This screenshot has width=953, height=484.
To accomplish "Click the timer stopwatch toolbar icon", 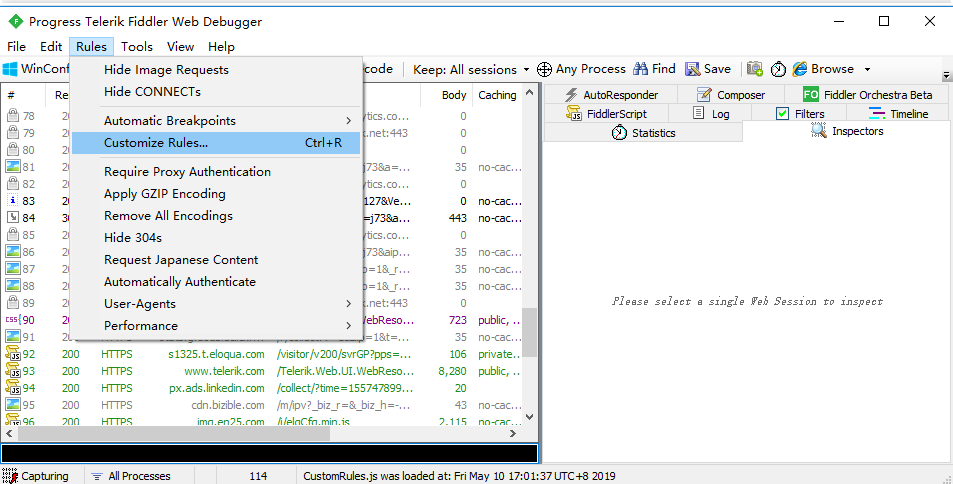I will coord(779,69).
